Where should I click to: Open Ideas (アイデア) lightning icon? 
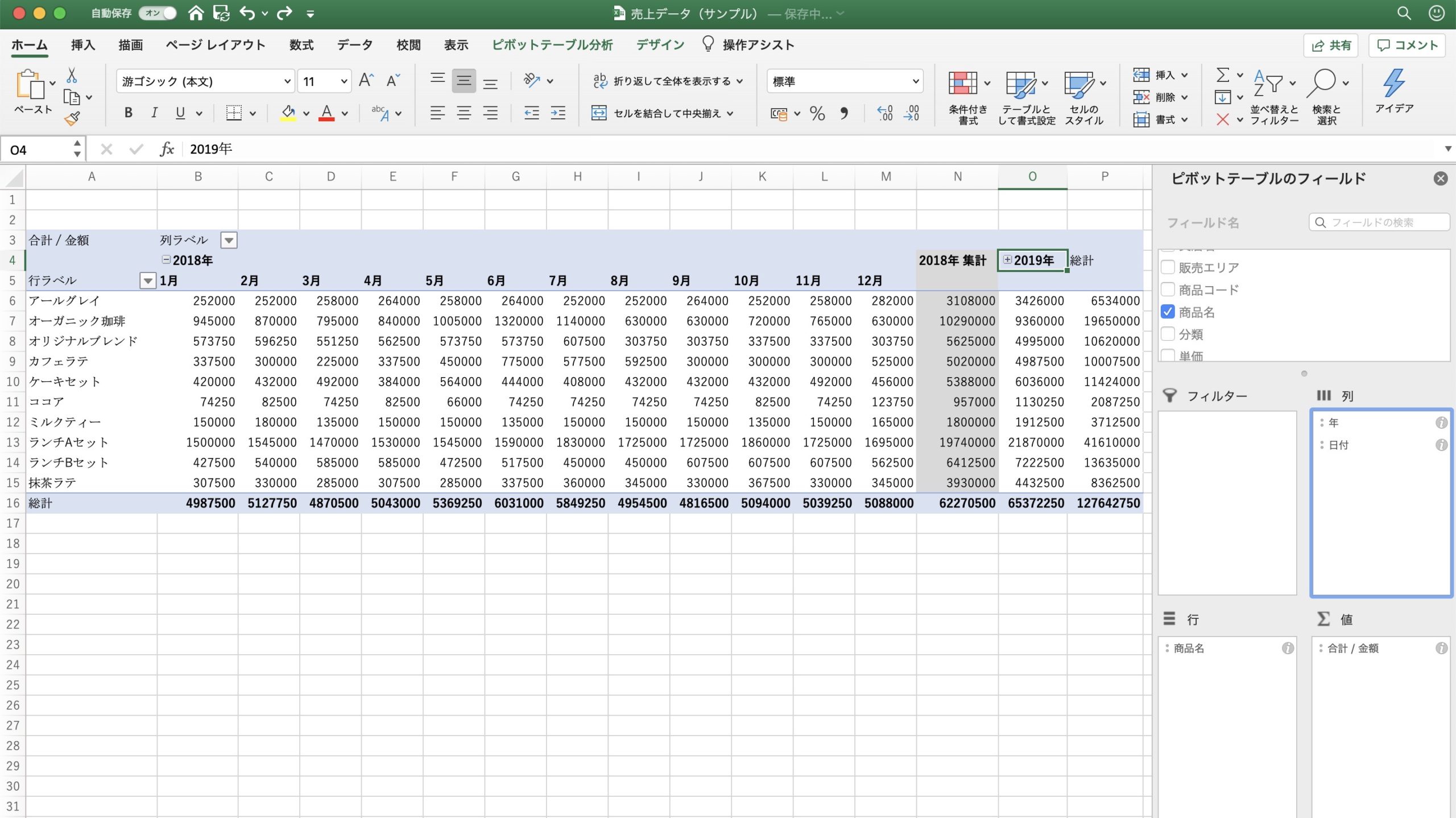coord(1394,91)
